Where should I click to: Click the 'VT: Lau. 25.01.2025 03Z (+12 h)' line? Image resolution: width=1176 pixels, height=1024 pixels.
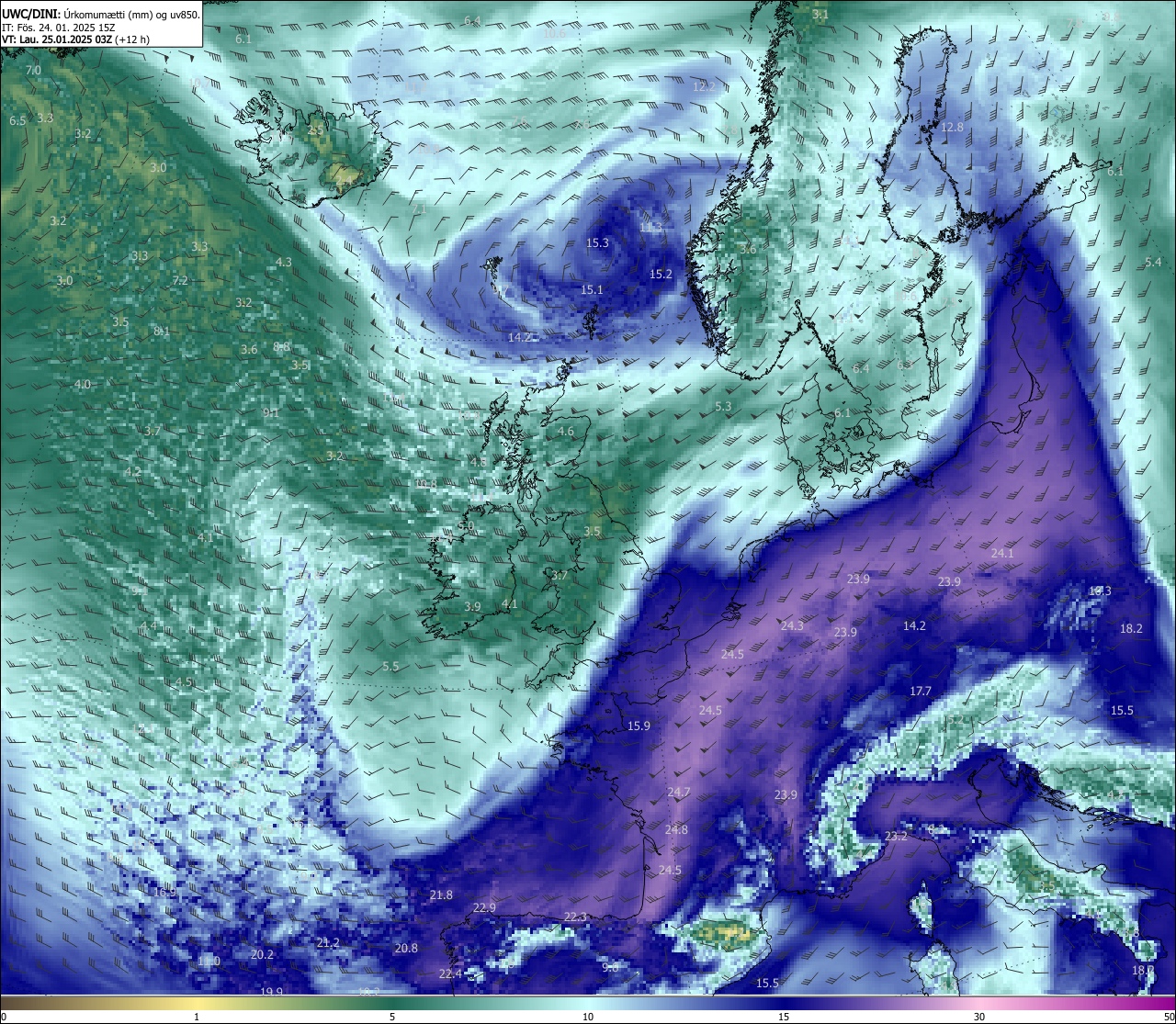coord(75,39)
